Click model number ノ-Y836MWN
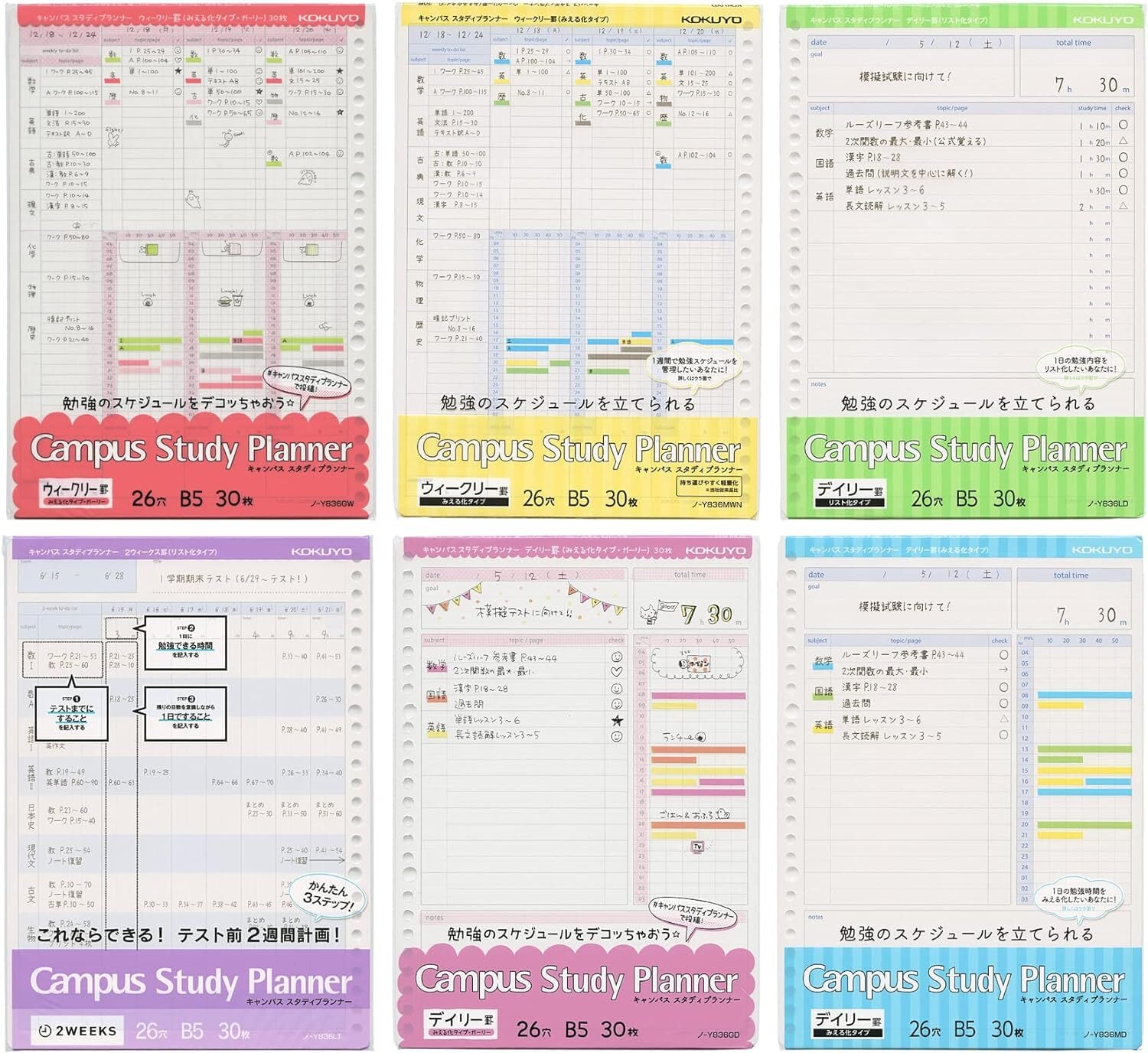Image resolution: width=1148 pixels, height=1053 pixels. 716,505
